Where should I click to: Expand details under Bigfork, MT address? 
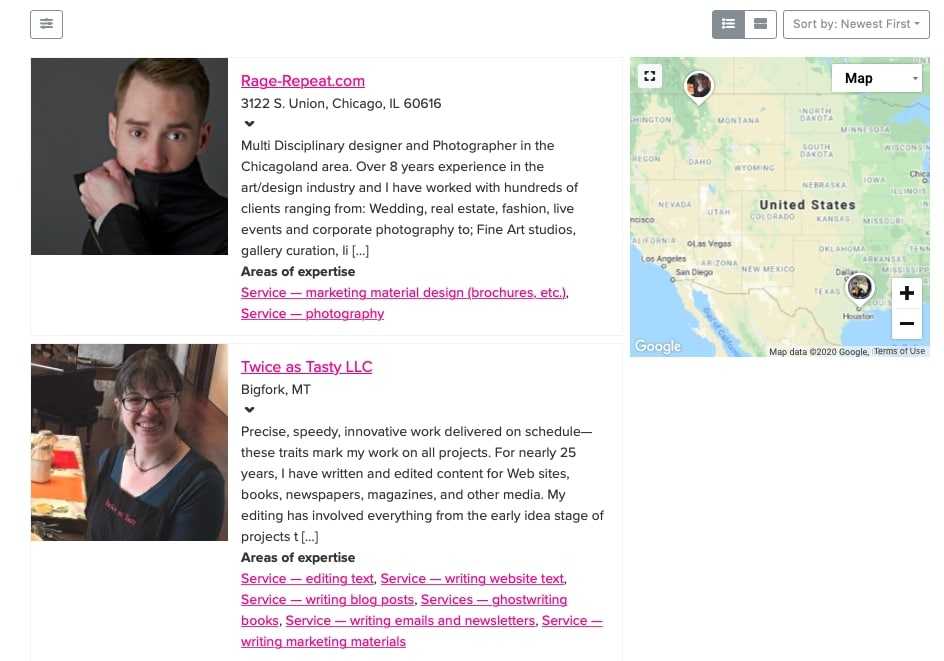[x=249, y=409]
